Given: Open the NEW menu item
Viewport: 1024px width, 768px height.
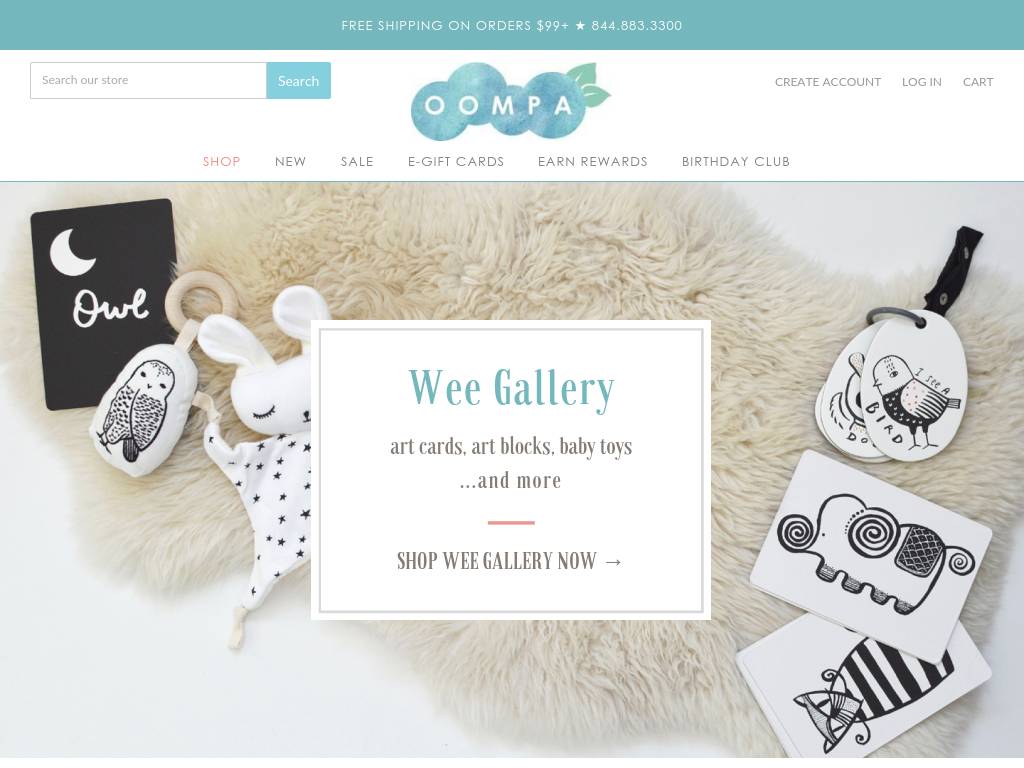Looking at the screenshot, I should (291, 161).
